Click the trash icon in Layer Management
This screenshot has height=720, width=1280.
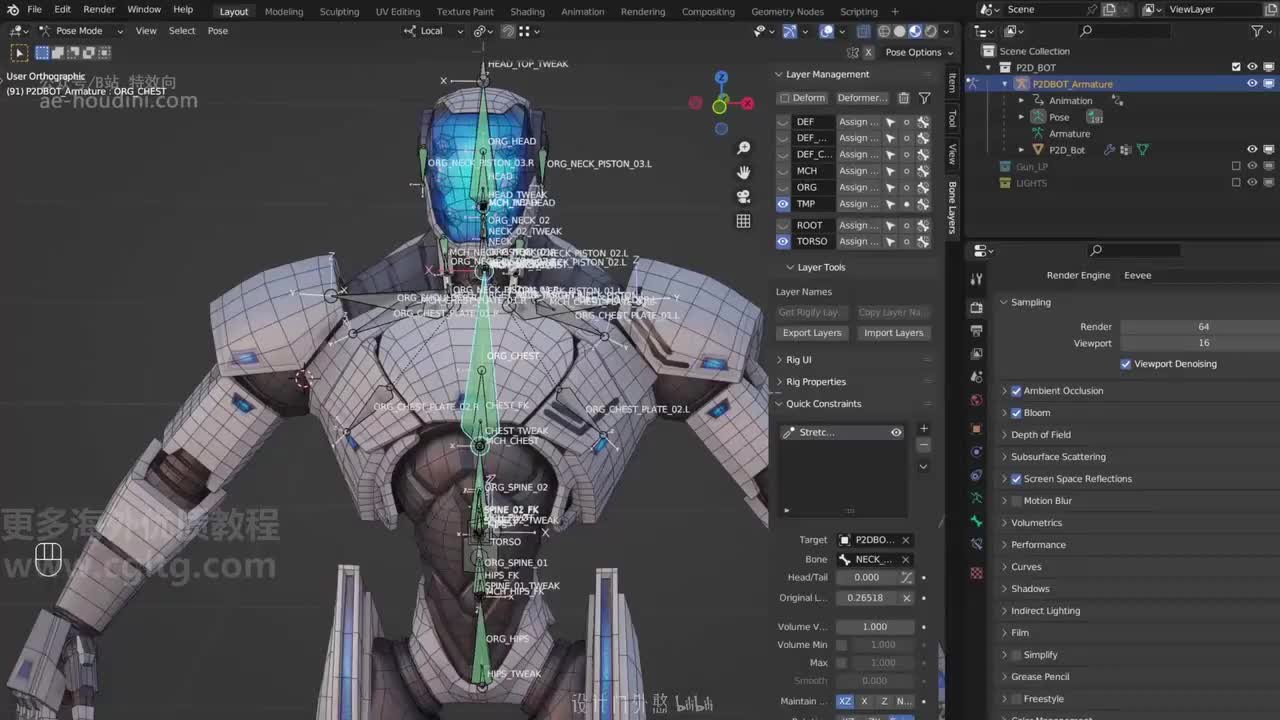click(904, 98)
